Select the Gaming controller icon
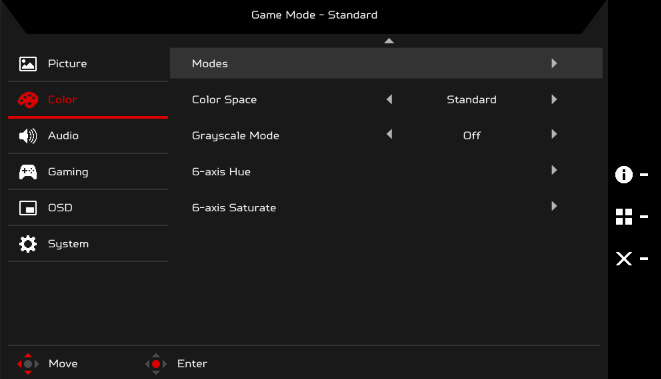The height and width of the screenshot is (379, 661). (x=28, y=172)
